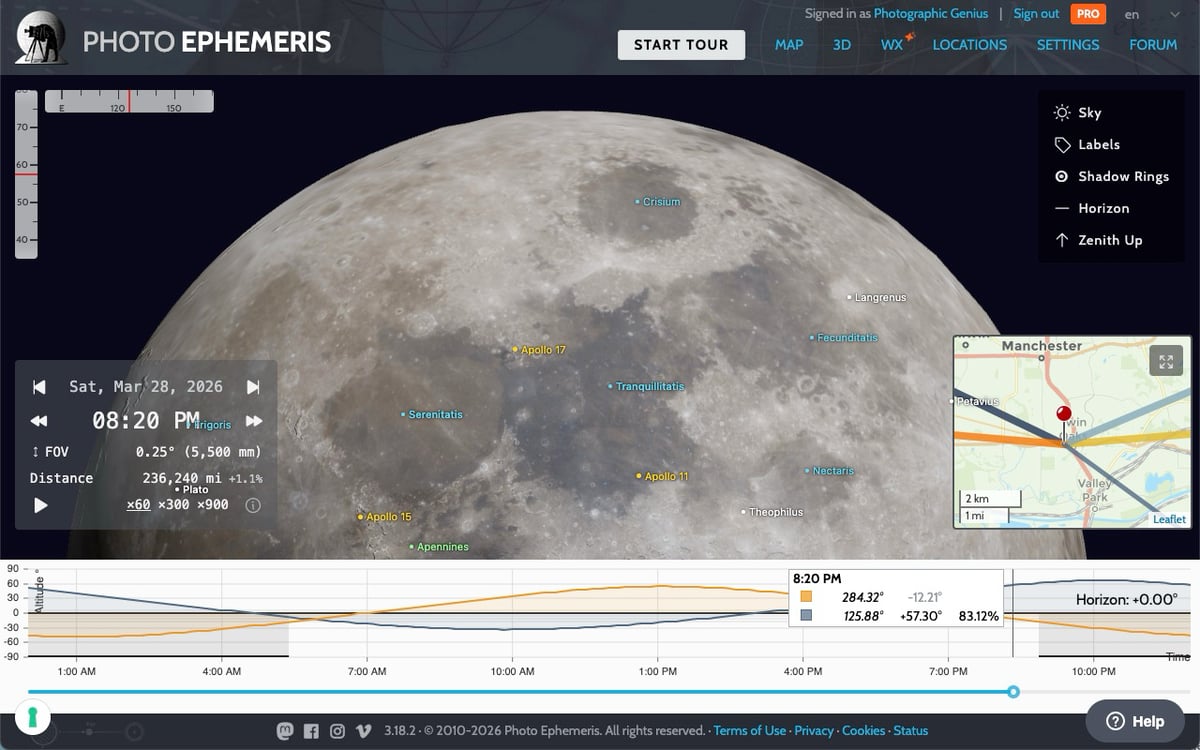Click the Apollo 15 landing site label
Viewport: 1200px width, 750px height.
(x=384, y=517)
